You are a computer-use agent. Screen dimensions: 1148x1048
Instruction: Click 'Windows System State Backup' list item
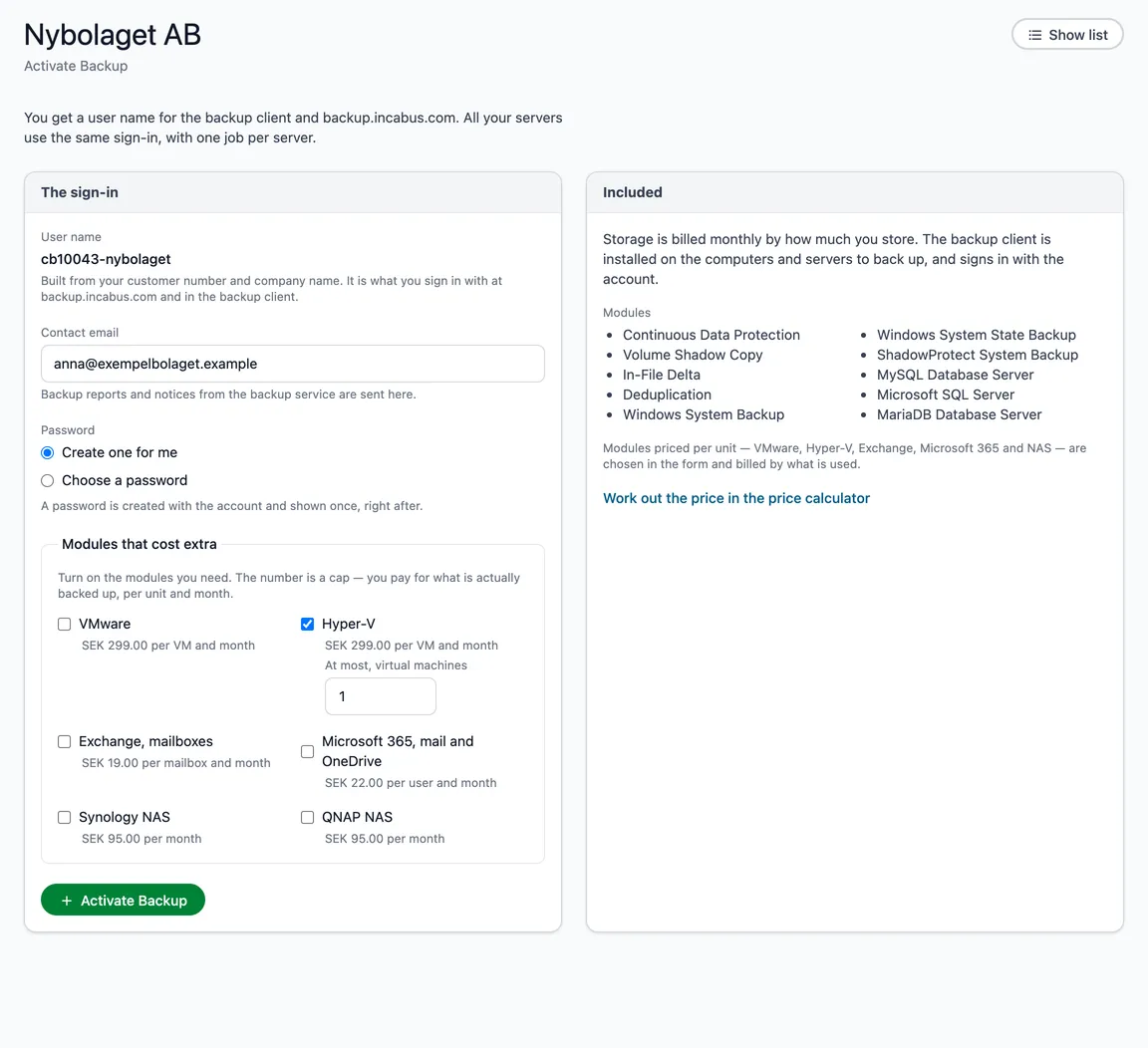coord(976,335)
